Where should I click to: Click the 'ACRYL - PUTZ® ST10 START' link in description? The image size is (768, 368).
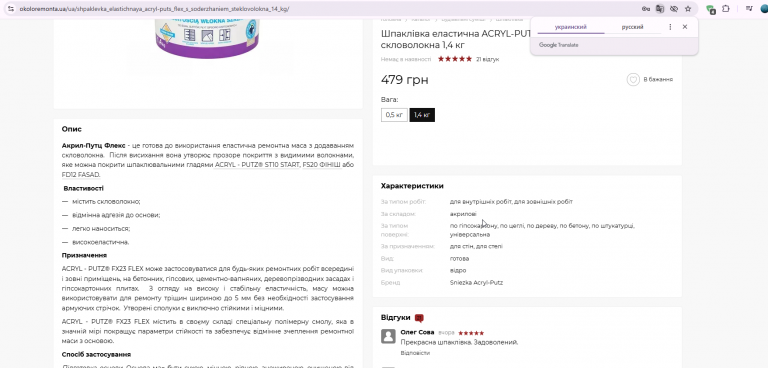pyautogui.click(x=257, y=165)
